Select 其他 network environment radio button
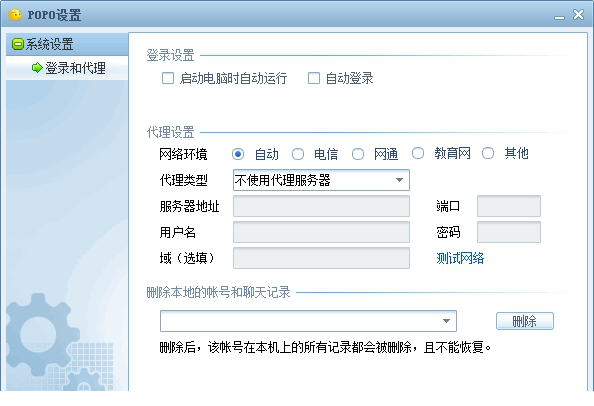The height and width of the screenshot is (406, 594). (x=488, y=153)
